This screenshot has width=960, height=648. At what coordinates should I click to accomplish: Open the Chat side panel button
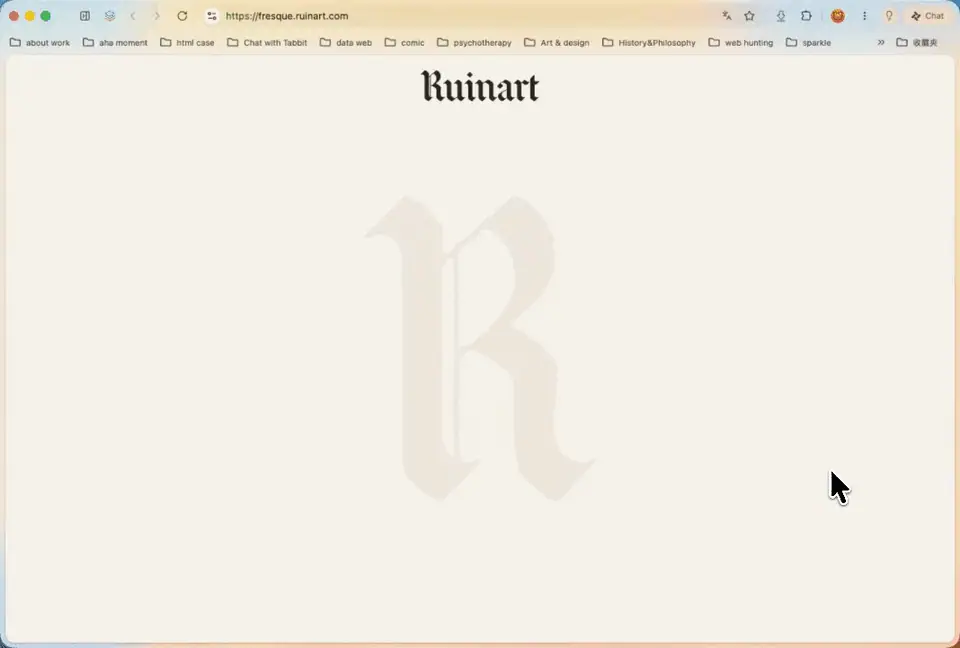coord(928,16)
